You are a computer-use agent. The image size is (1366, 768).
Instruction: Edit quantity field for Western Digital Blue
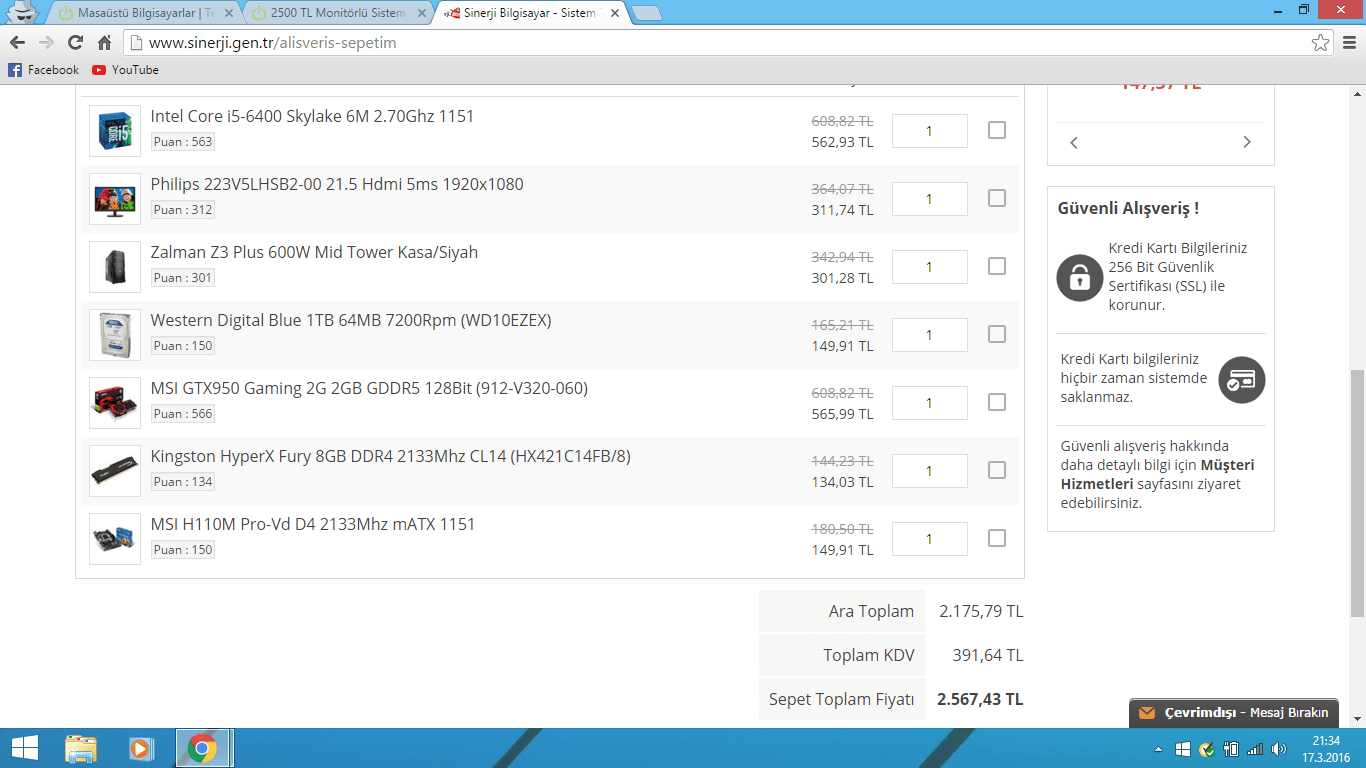(929, 335)
